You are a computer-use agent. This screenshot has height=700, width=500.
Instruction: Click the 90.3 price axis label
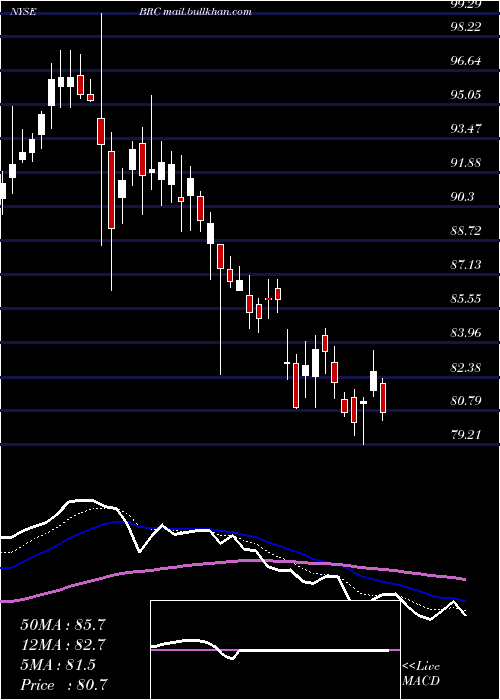coord(462,197)
